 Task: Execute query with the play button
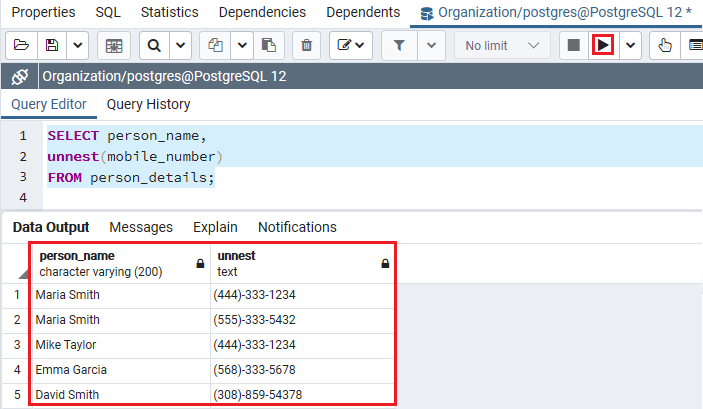coord(603,45)
